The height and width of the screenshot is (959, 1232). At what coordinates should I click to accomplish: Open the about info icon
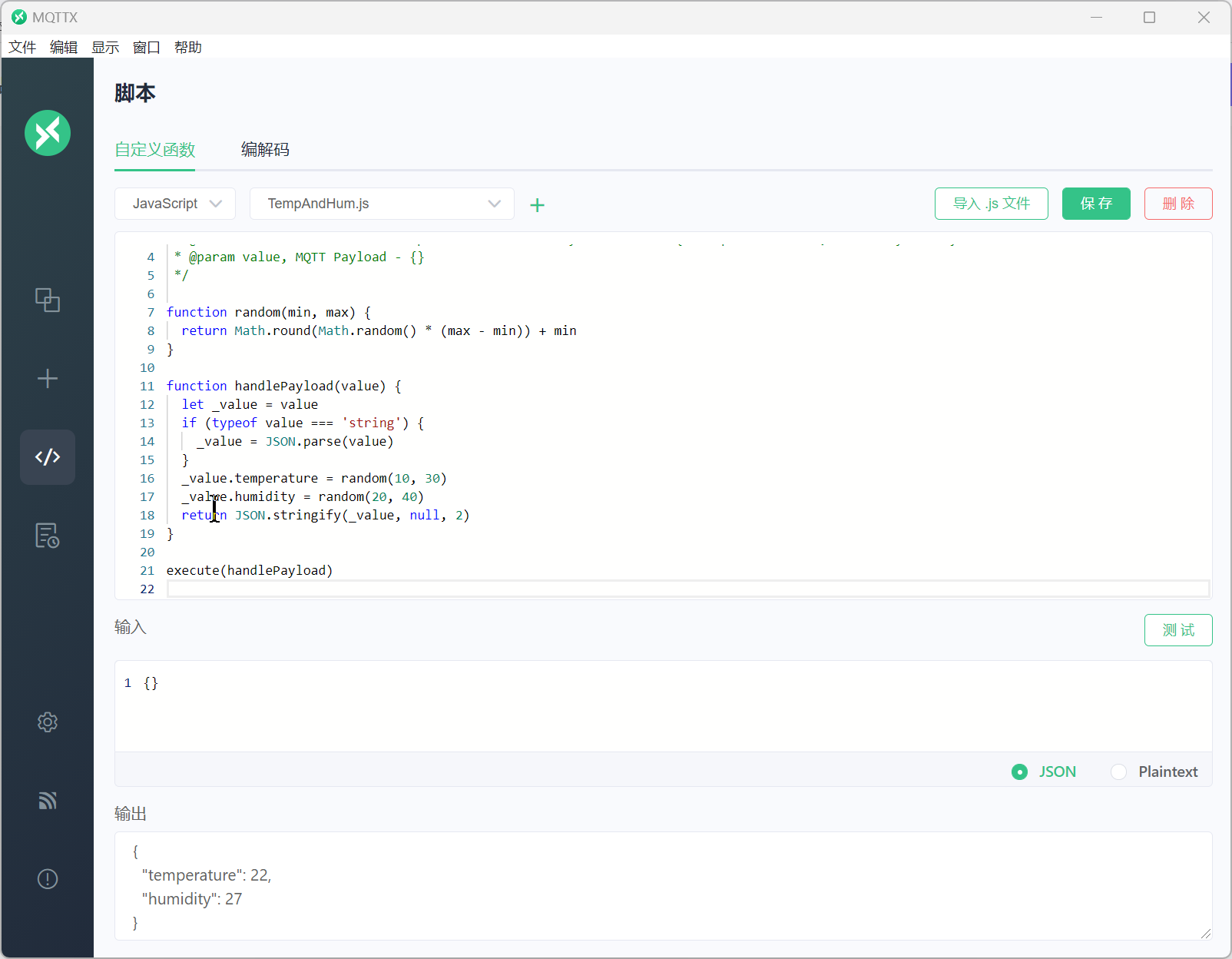tap(48, 879)
